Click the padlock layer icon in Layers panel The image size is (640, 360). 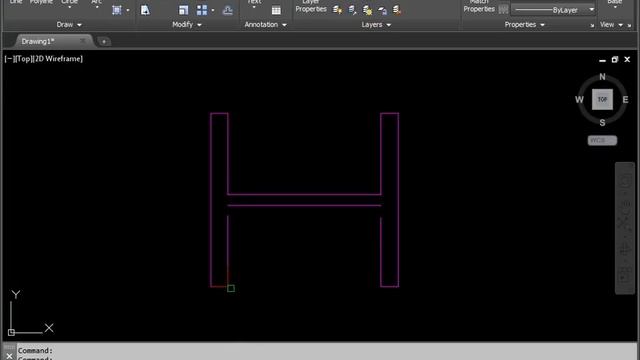pos(382,10)
